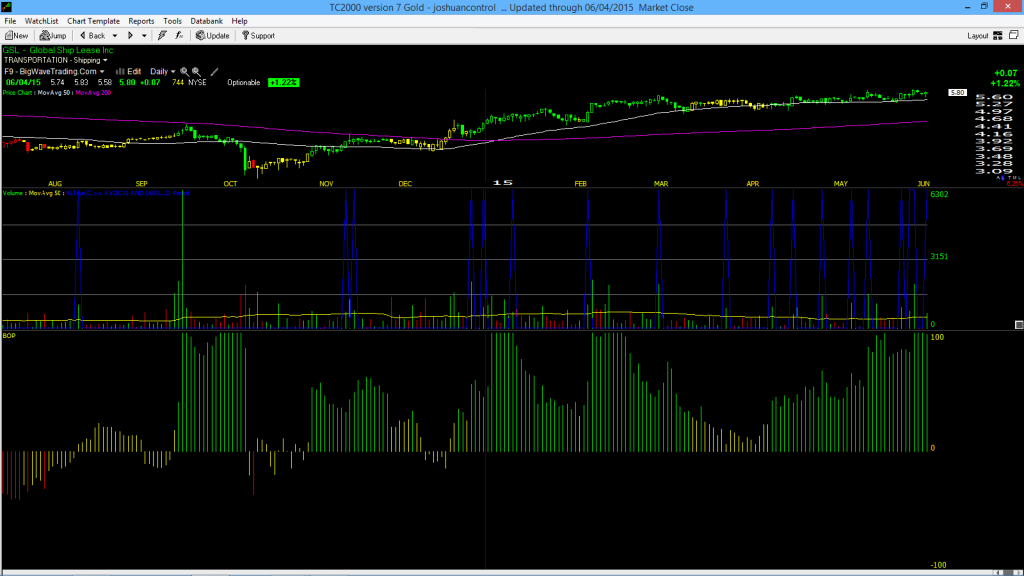Select the drawing line tool icon
Screen dimensions: 1024x576
tap(214, 72)
